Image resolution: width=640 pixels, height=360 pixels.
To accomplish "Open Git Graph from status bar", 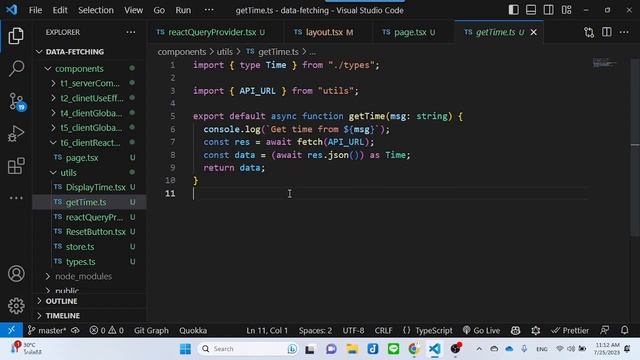I will (x=151, y=330).
